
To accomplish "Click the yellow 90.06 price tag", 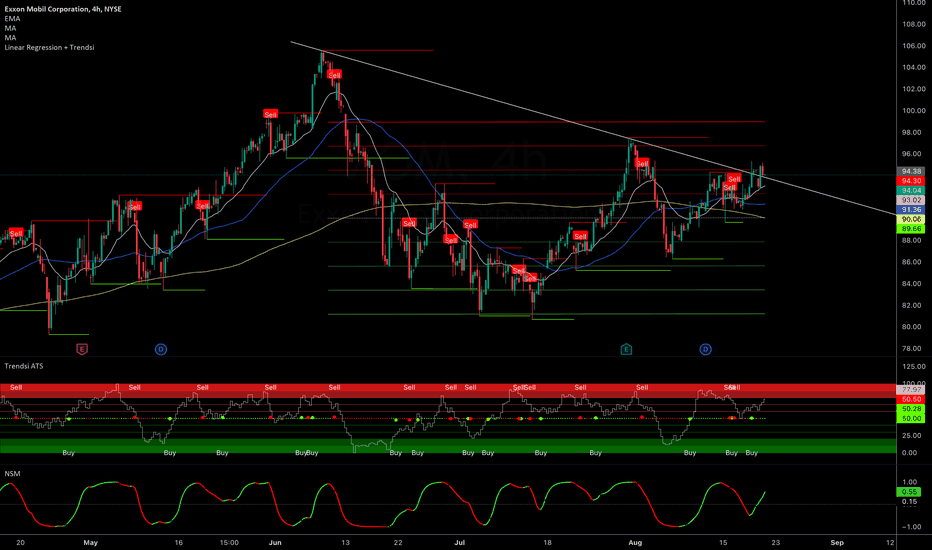I will pos(910,219).
